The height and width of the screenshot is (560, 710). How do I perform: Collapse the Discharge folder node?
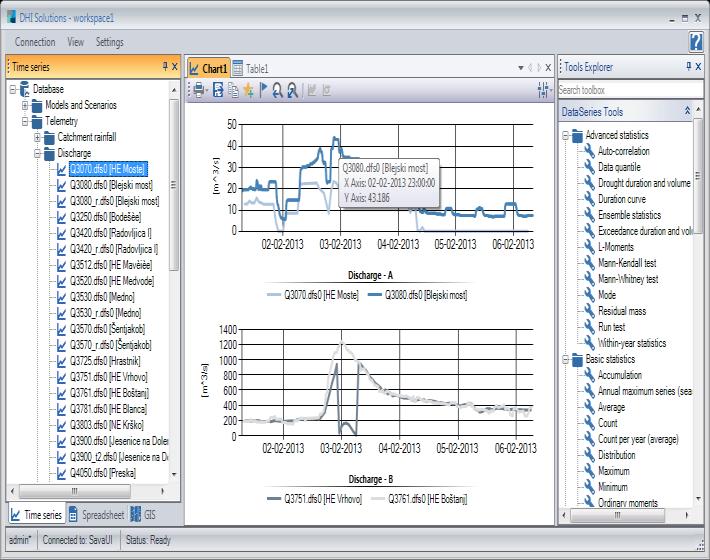[x=38, y=153]
